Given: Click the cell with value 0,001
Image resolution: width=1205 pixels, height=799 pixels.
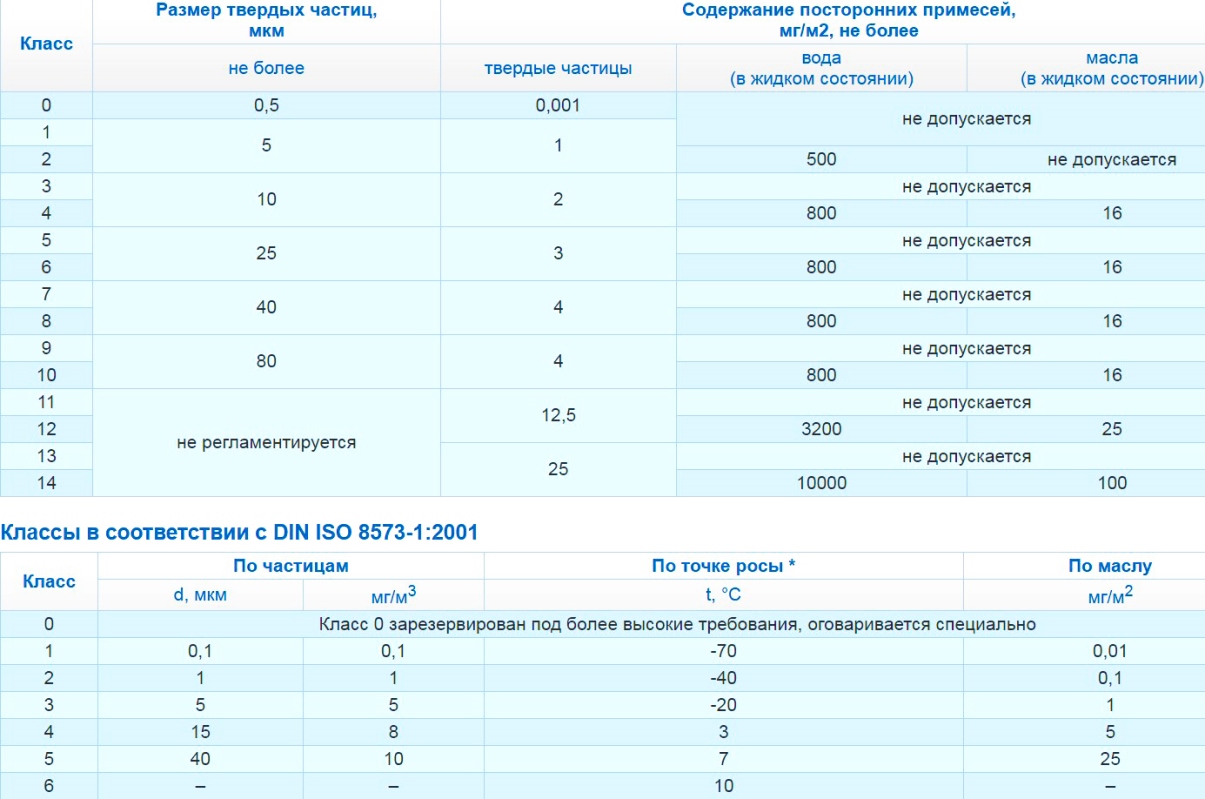Looking at the screenshot, I should [558, 105].
